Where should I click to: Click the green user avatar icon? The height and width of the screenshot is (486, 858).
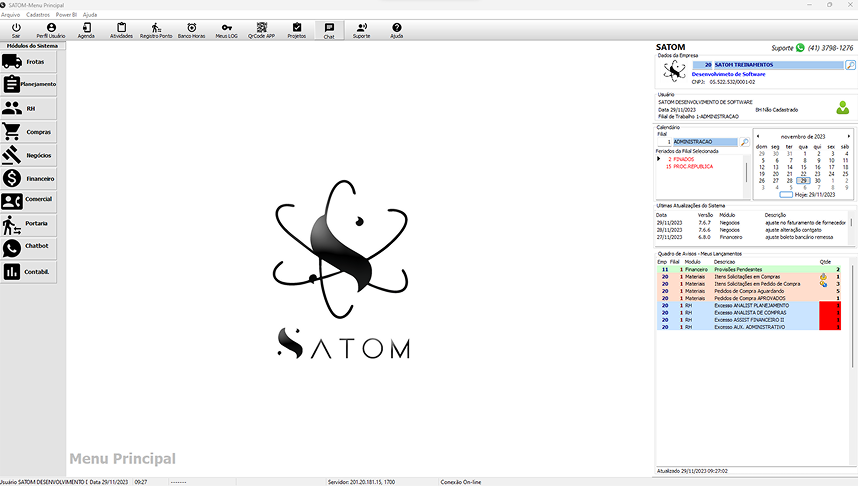(842, 108)
